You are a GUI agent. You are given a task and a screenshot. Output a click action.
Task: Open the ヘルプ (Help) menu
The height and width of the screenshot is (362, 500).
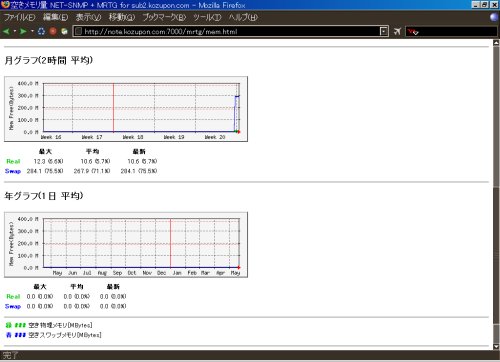[243, 17]
